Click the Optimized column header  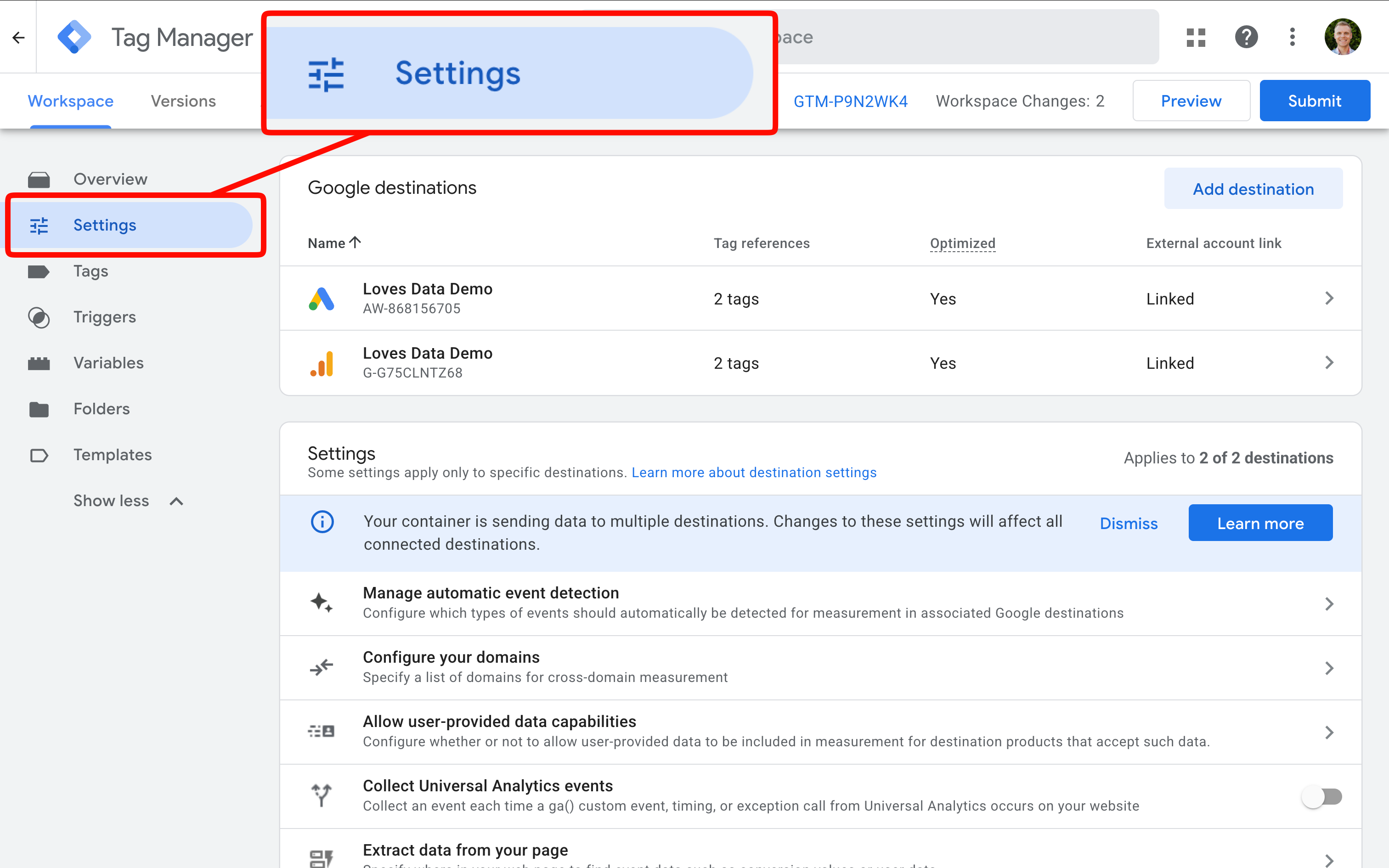point(963,243)
